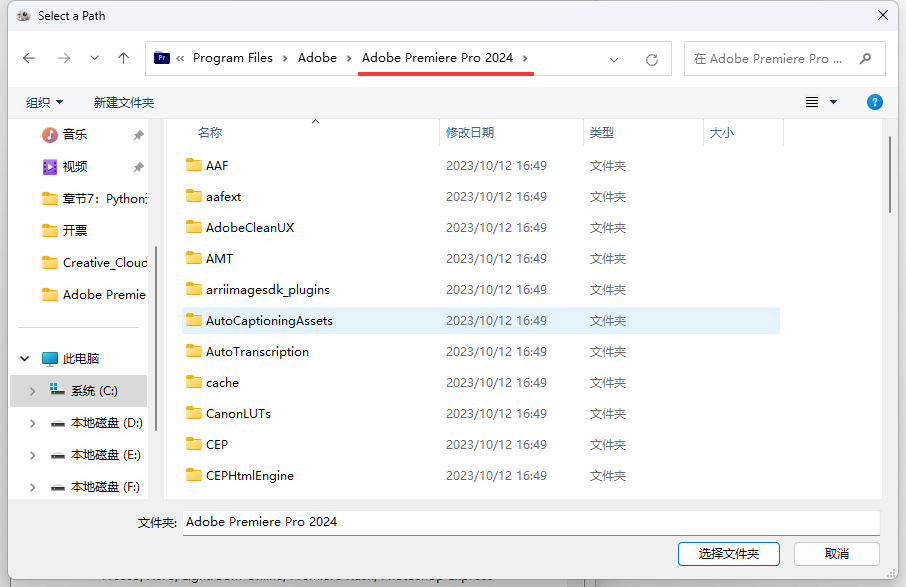The image size is (906, 587).
Task: Open the 开票 folder shortcut
Action: click(64, 231)
